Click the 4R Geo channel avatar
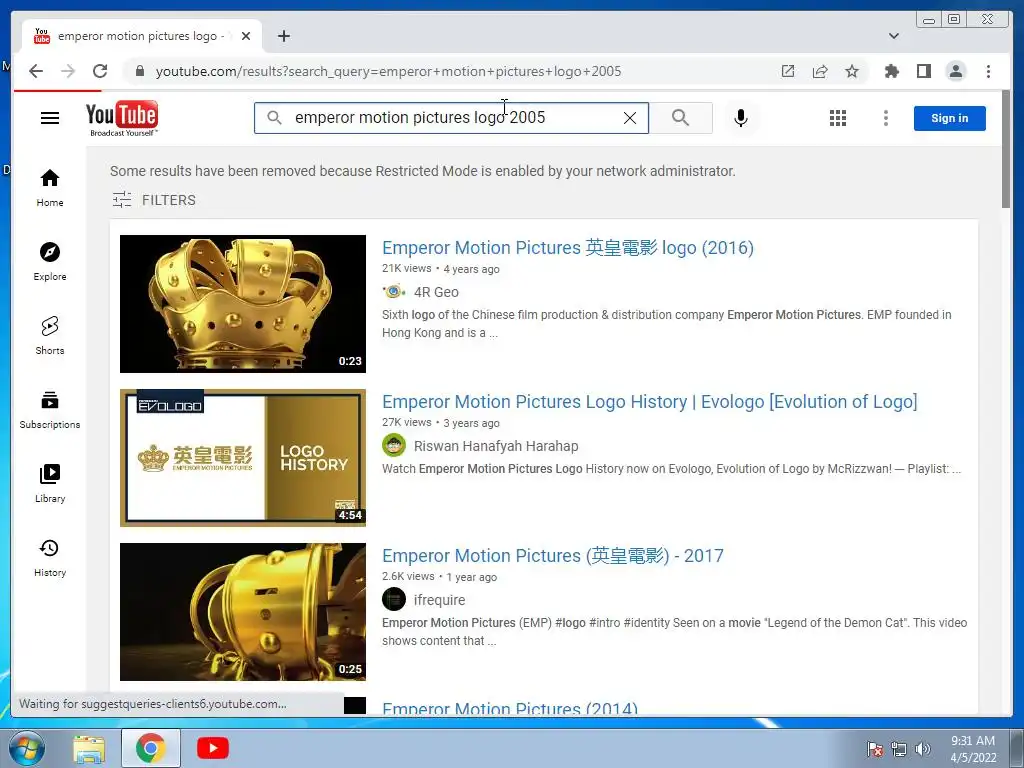This screenshot has width=1024, height=768. click(x=394, y=292)
